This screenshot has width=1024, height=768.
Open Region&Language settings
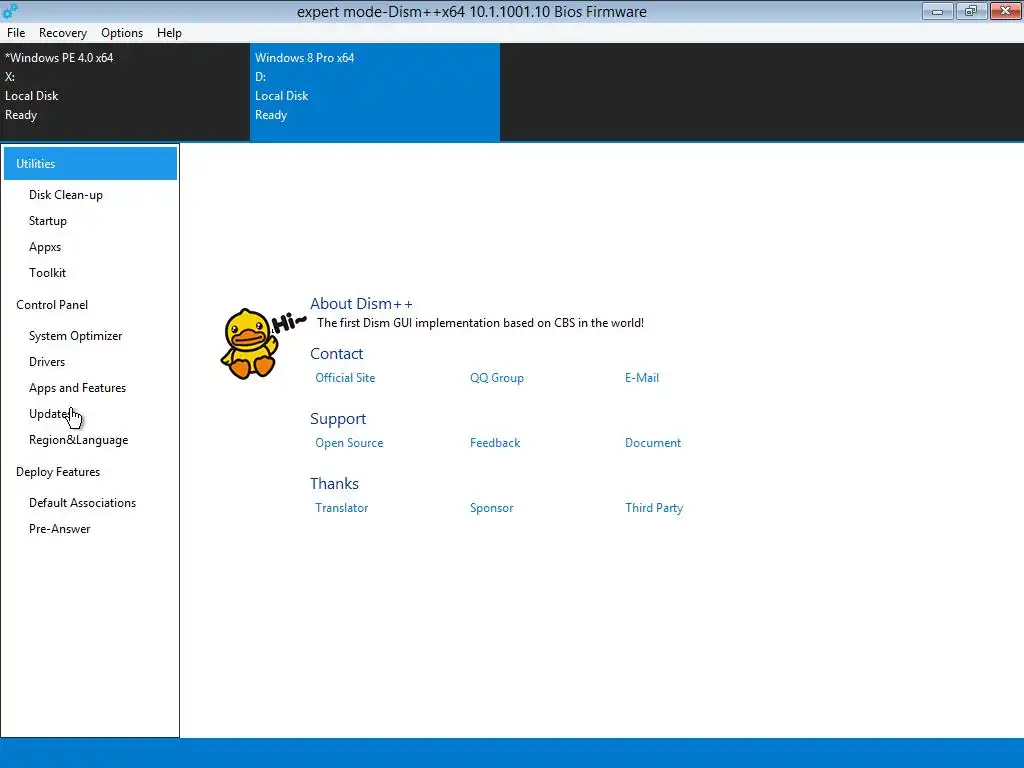click(x=78, y=440)
